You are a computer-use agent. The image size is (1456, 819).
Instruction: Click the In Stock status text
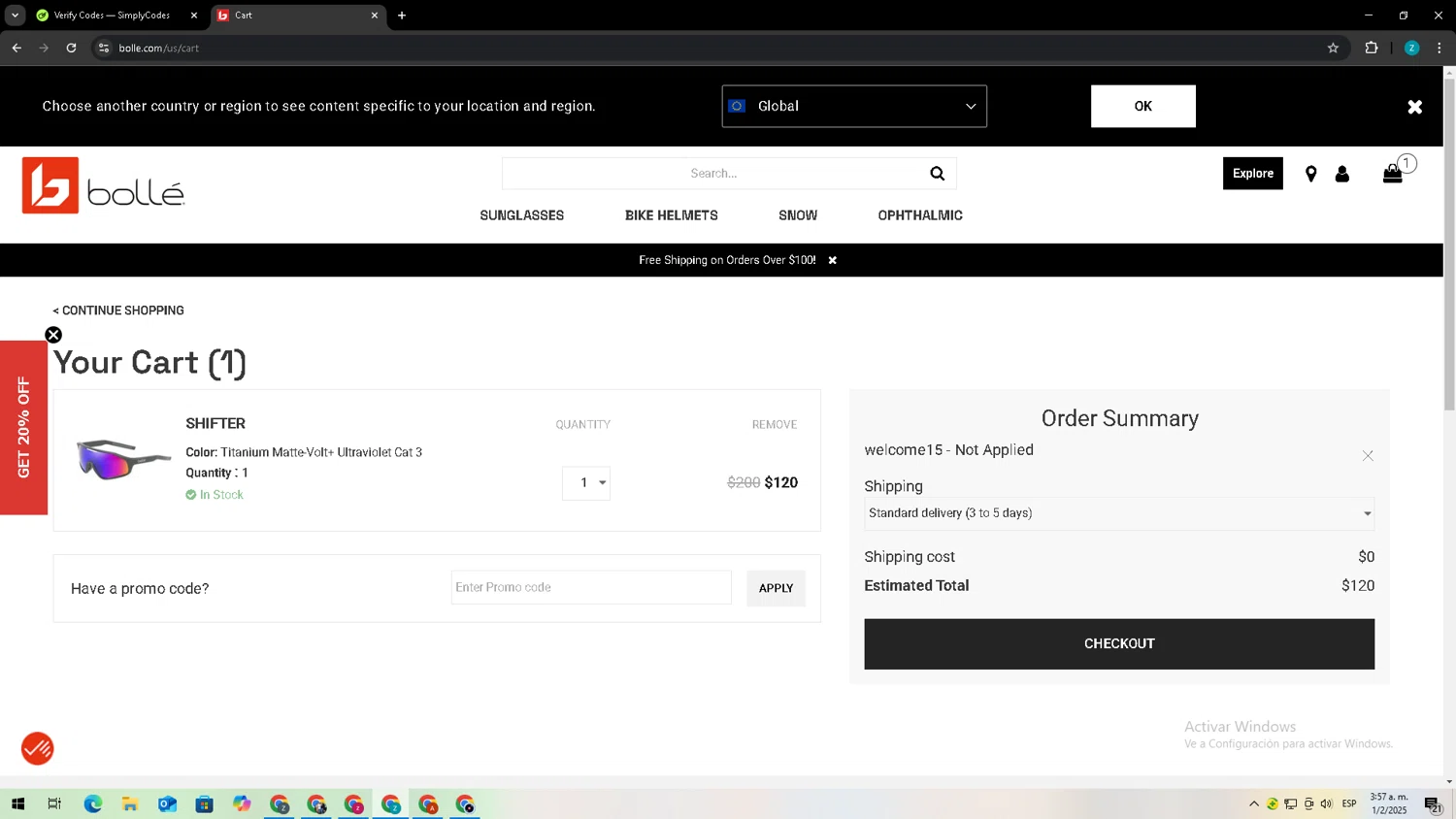pyautogui.click(x=221, y=495)
